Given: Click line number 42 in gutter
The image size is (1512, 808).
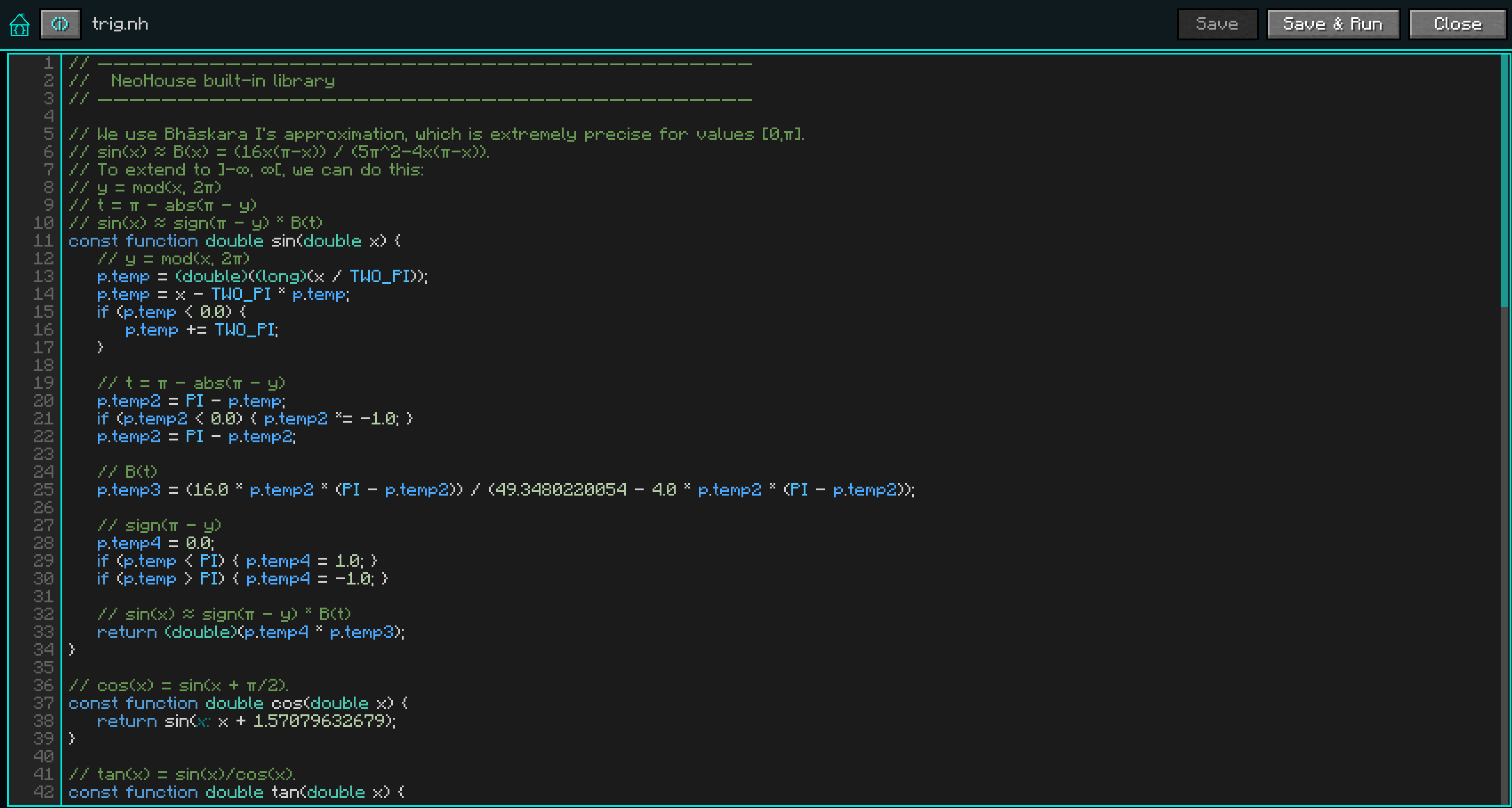Looking at the screenshot, I should click(44, 792).
